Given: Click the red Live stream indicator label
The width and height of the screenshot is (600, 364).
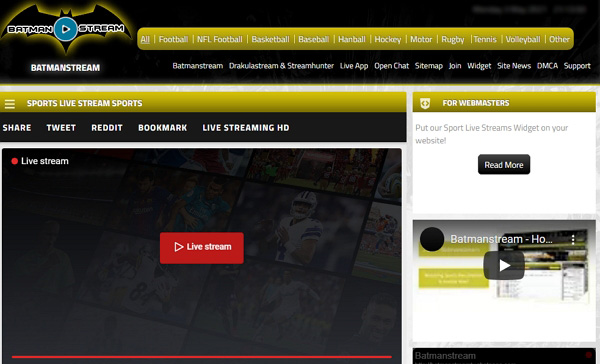Looking at the screenshot, I should tap(40, 161).
